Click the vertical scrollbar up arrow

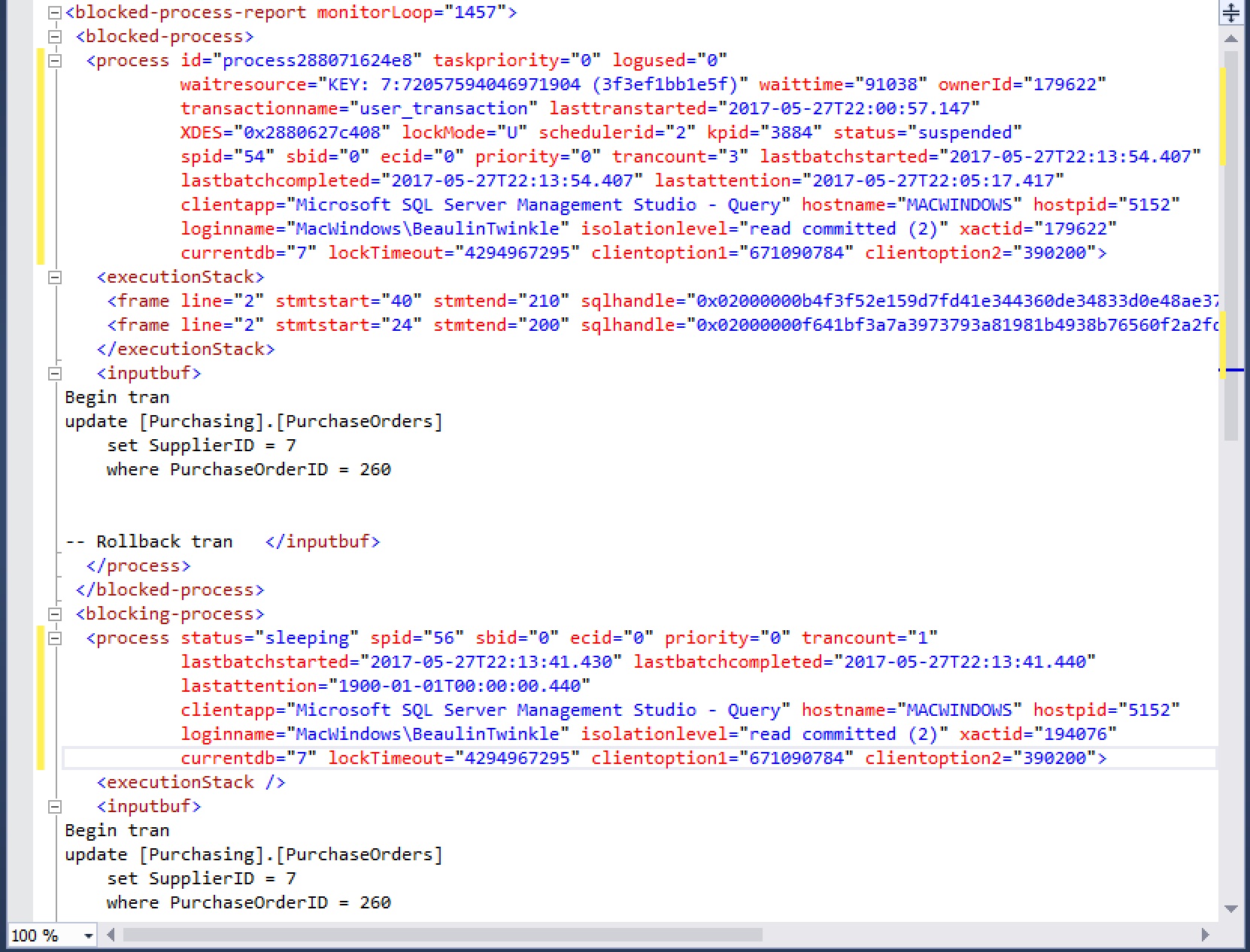pyautogui.click(x=1230, y=38)
